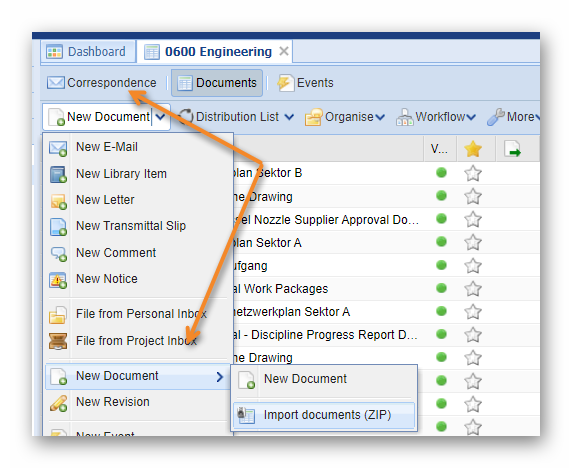The height and width of the screenshot is (468, 572).
Task: Open the netzwerkplan Sektor A document
Action: pos(292,312)
